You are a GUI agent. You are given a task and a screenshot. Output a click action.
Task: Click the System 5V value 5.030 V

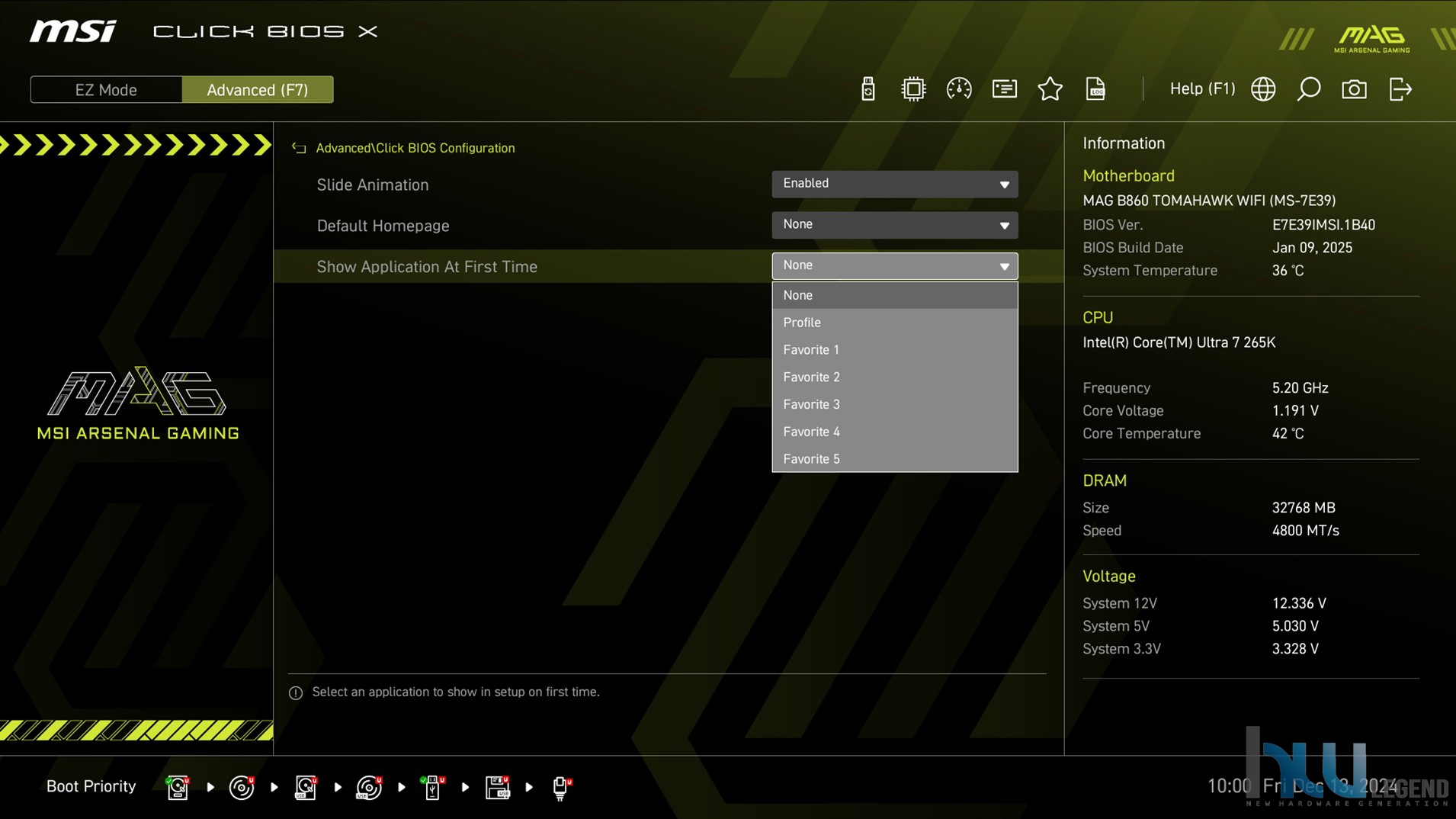[x=1295, y=626]
